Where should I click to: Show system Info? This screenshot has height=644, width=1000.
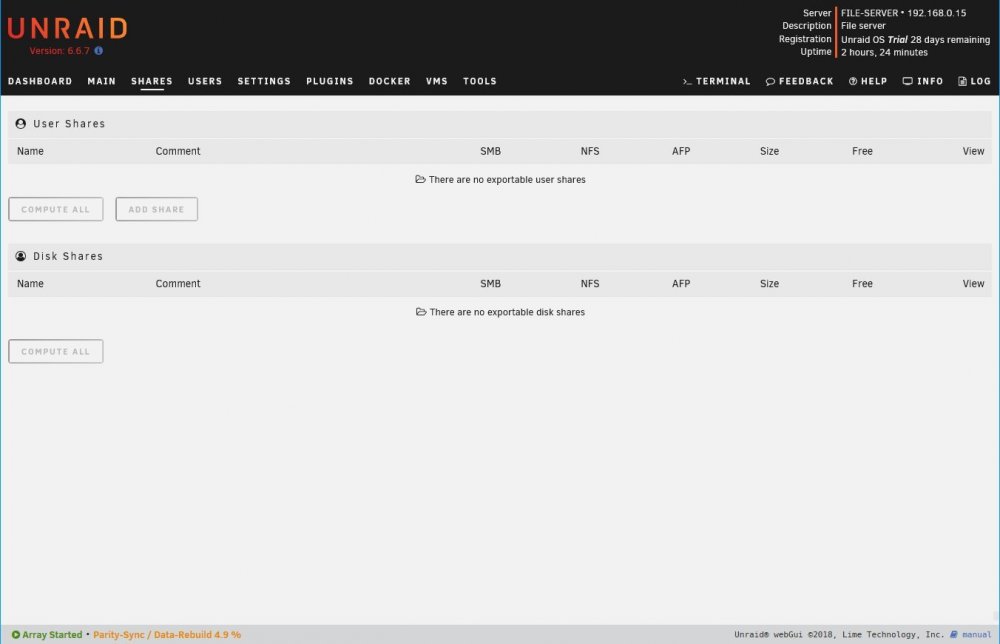click(923, 81)
